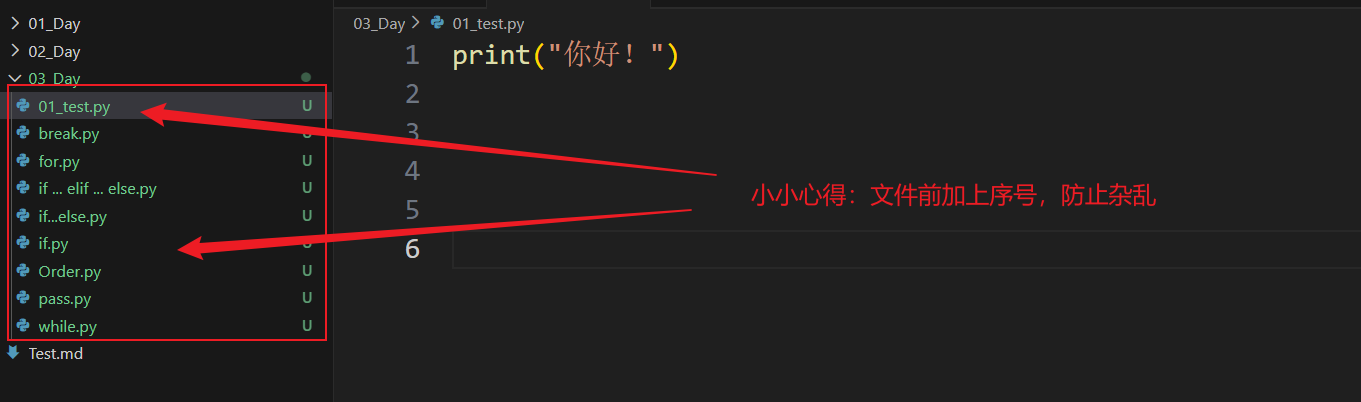Click the Python icon beside 01_test.py

[23, 106]
